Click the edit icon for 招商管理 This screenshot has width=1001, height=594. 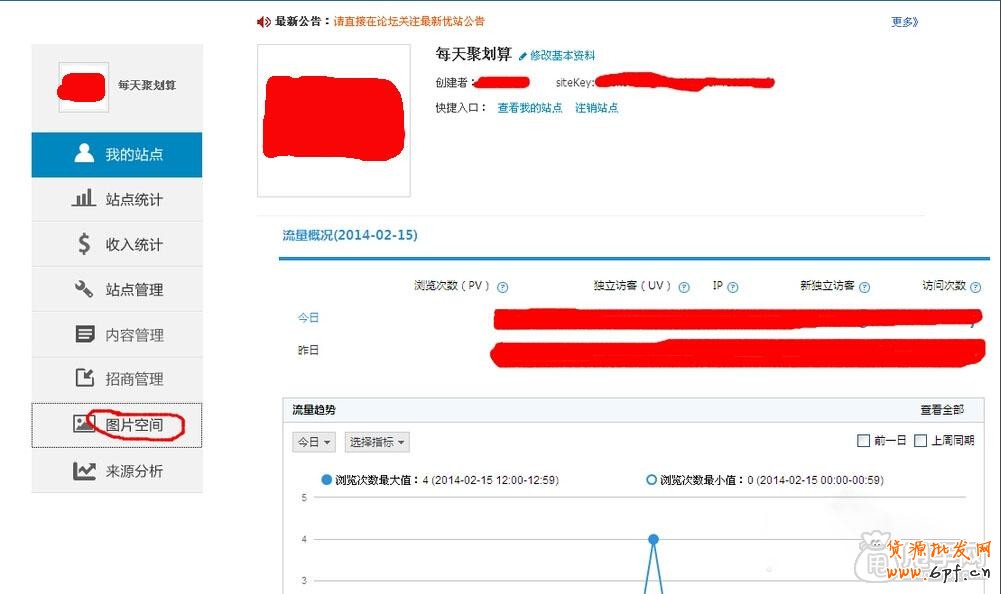pyautogui.click(x=85, y=378)
